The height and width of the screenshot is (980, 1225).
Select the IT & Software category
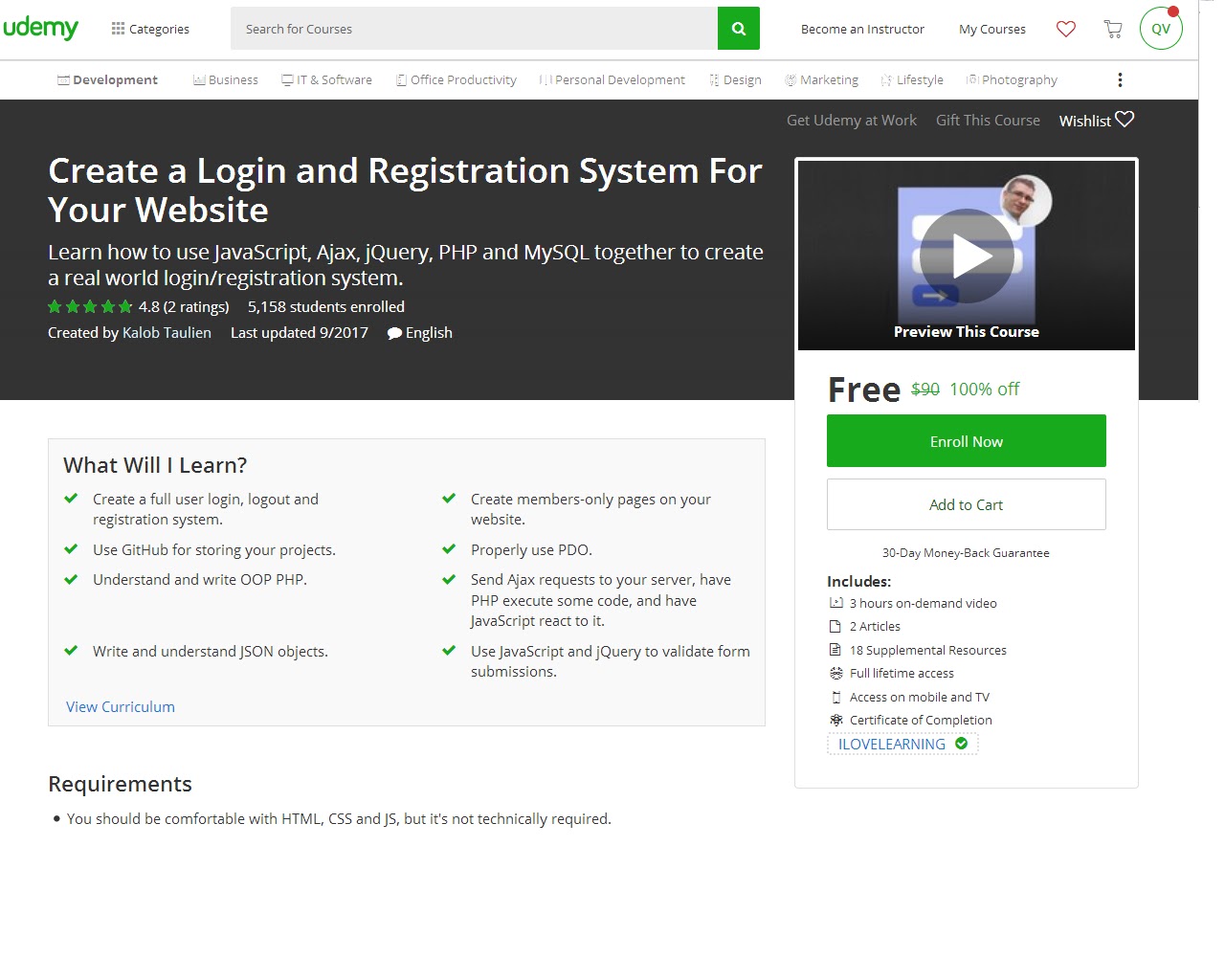coord(326,80)
